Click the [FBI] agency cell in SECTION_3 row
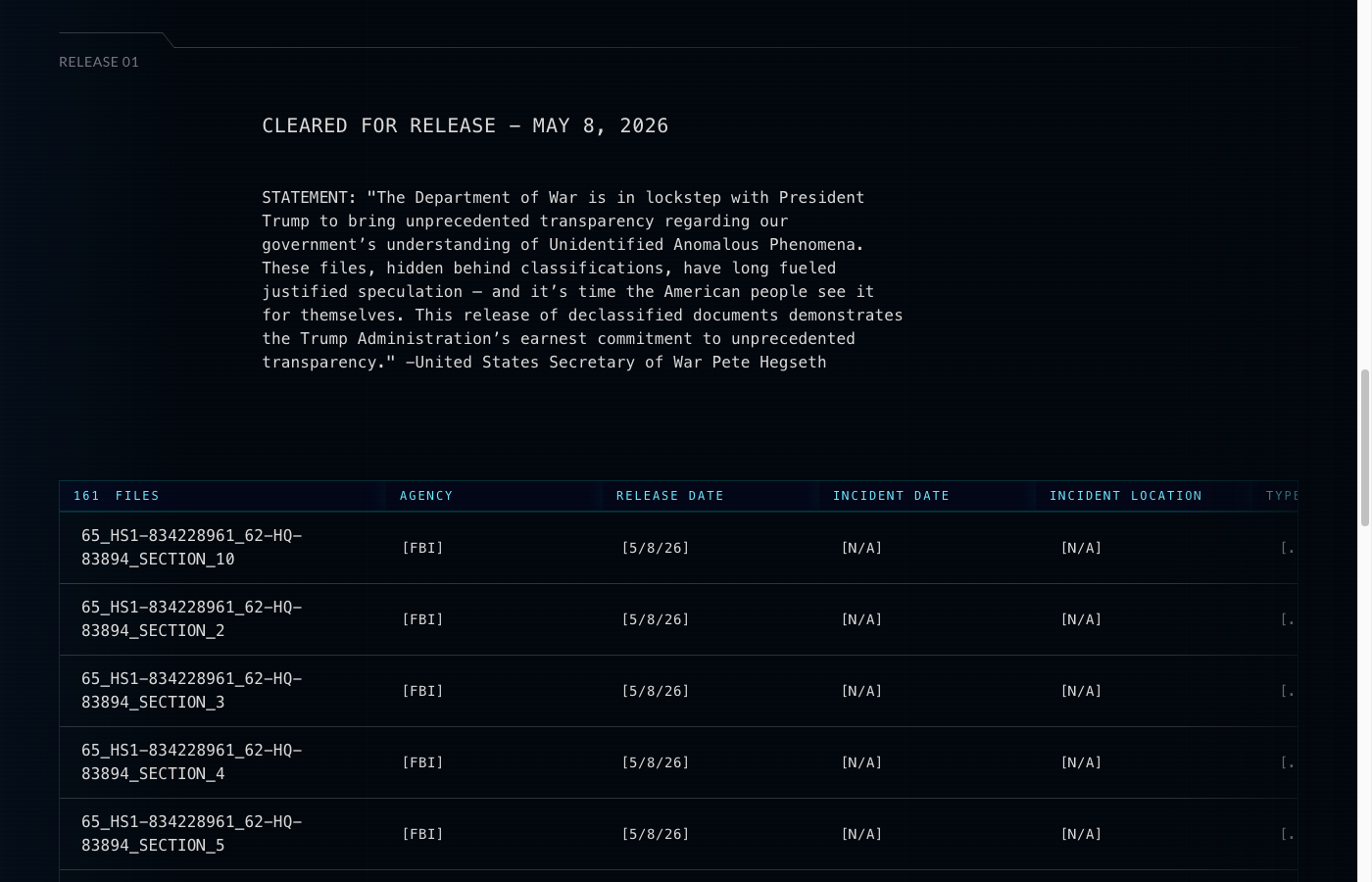 422,691
